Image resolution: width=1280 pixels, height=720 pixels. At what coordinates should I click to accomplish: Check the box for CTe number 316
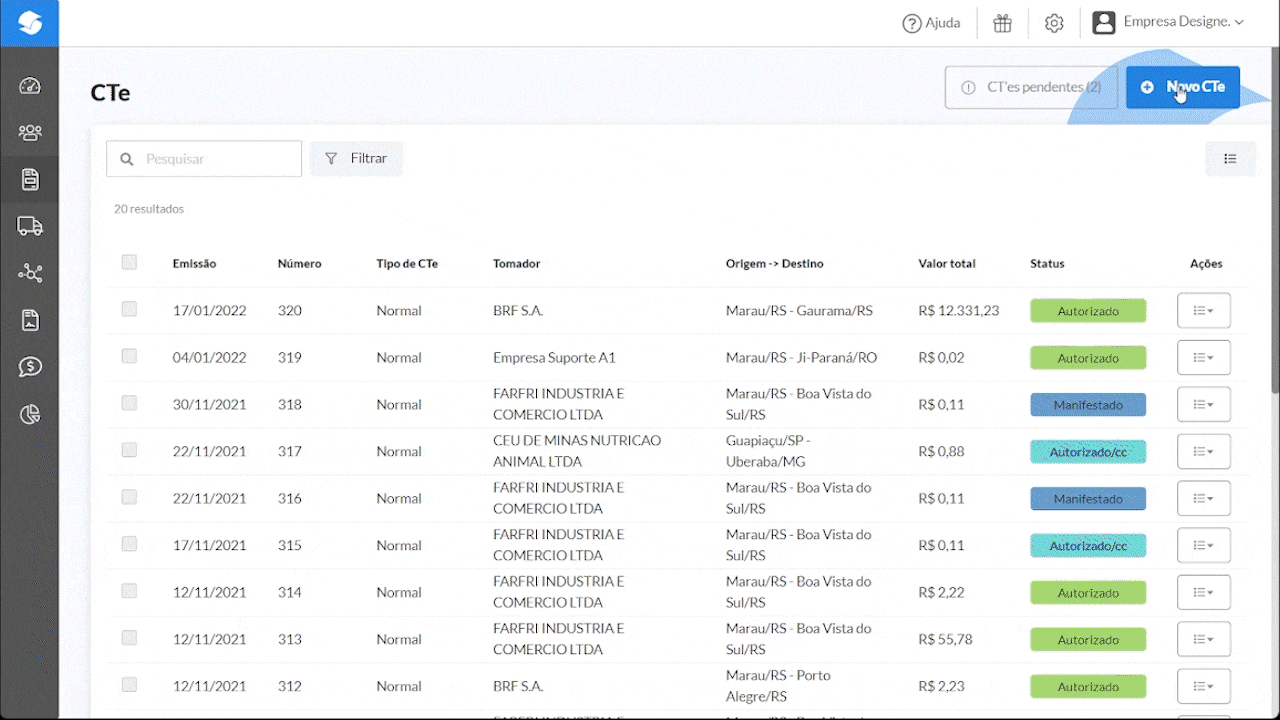[x=129, y=497]
